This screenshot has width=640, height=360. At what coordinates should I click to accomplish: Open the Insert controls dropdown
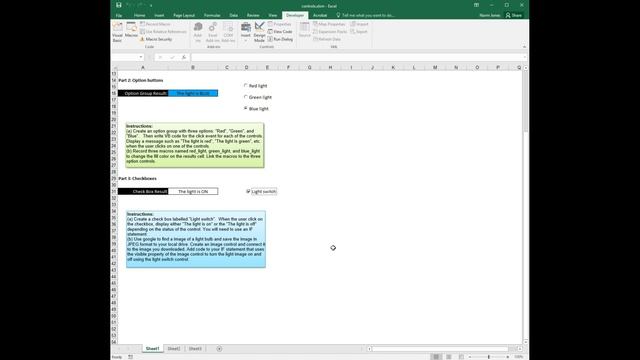click(245, 32)
